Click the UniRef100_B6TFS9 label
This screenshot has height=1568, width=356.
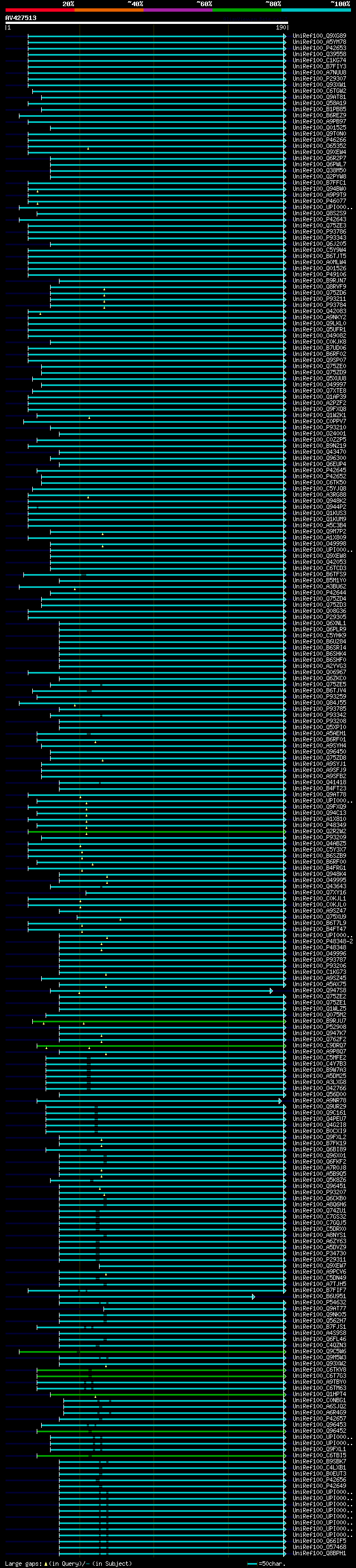point(319,574)
